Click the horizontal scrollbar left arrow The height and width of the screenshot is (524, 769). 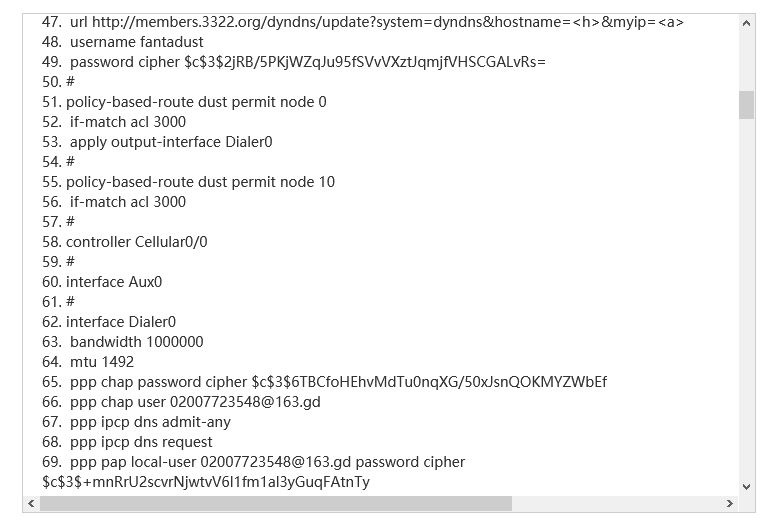(x=31, y=503)
